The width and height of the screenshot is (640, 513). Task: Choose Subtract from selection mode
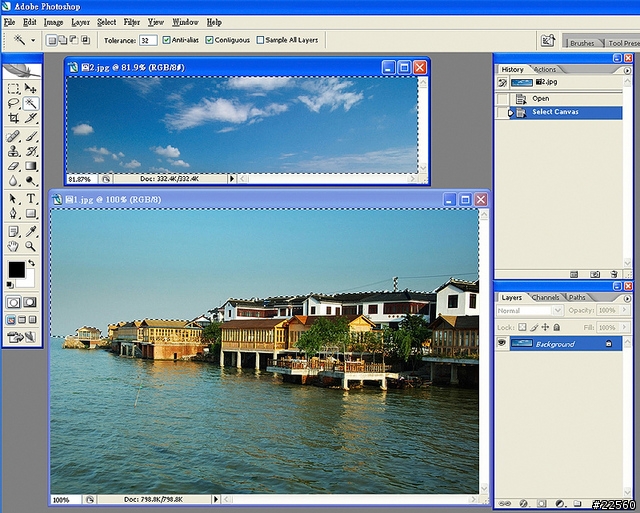click(x=74, y=40)
